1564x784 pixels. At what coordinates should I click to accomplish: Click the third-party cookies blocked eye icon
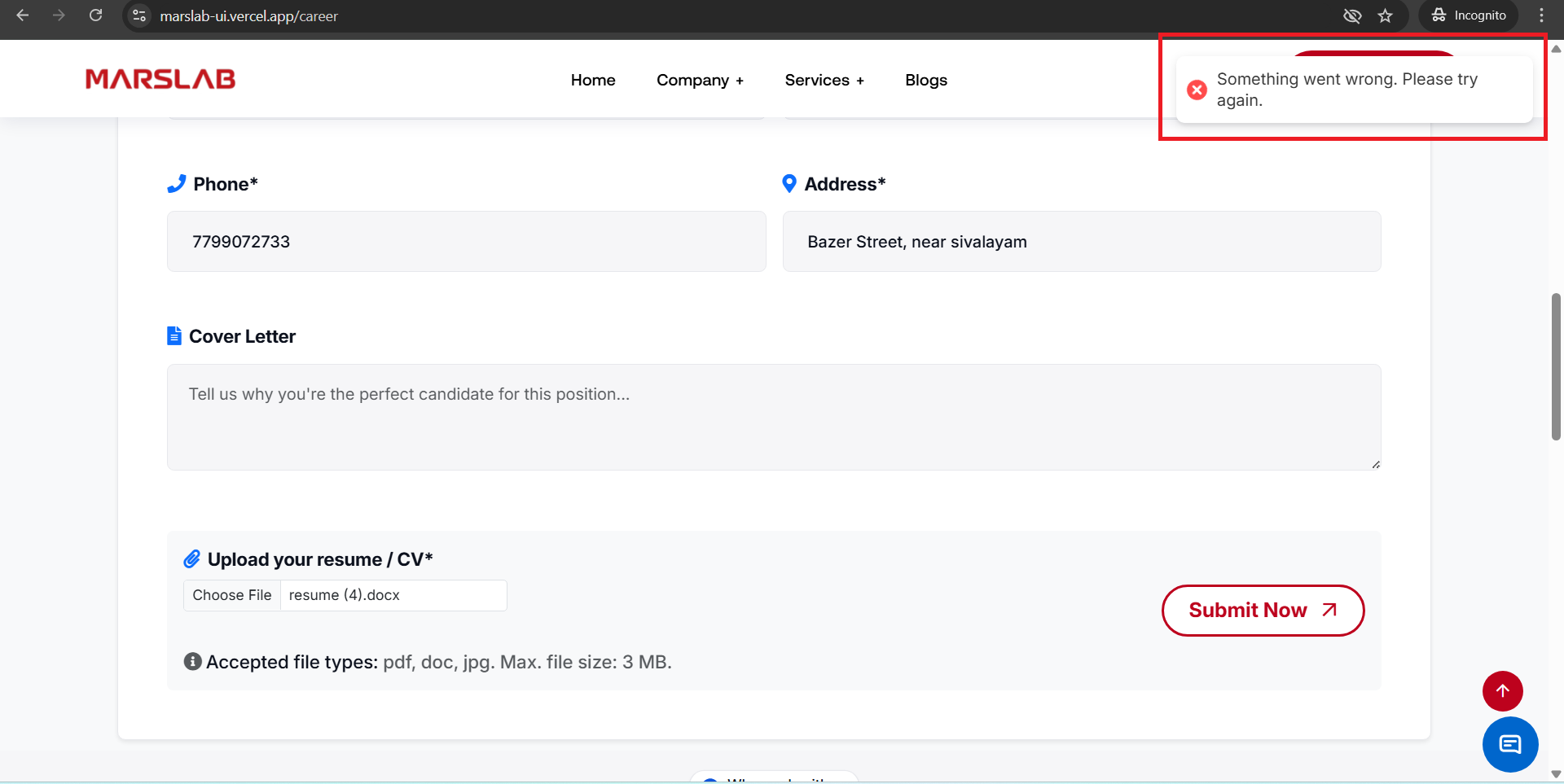pyautogui.click(x=1352, y=15)
